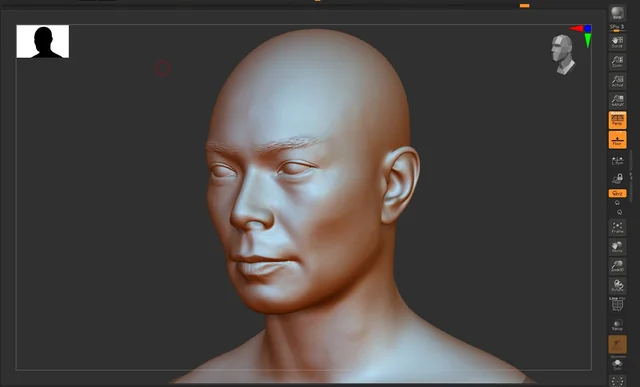
Task: Select the Move view tool
Action: coord(617,247)
